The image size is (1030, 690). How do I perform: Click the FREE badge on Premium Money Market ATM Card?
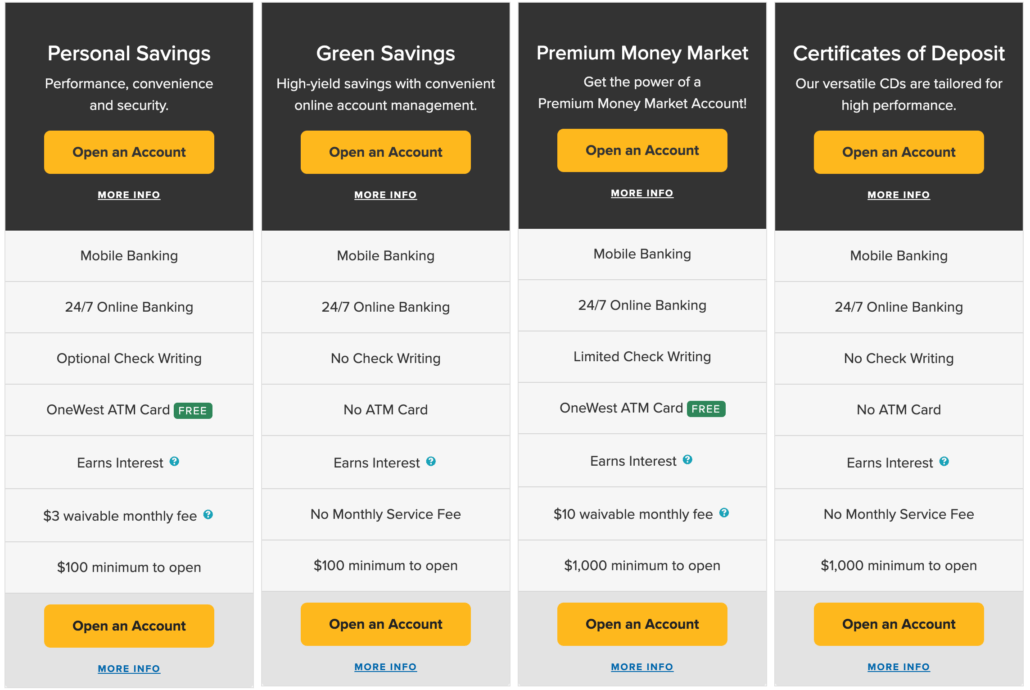pyautogui.click(x=707, y=408)
